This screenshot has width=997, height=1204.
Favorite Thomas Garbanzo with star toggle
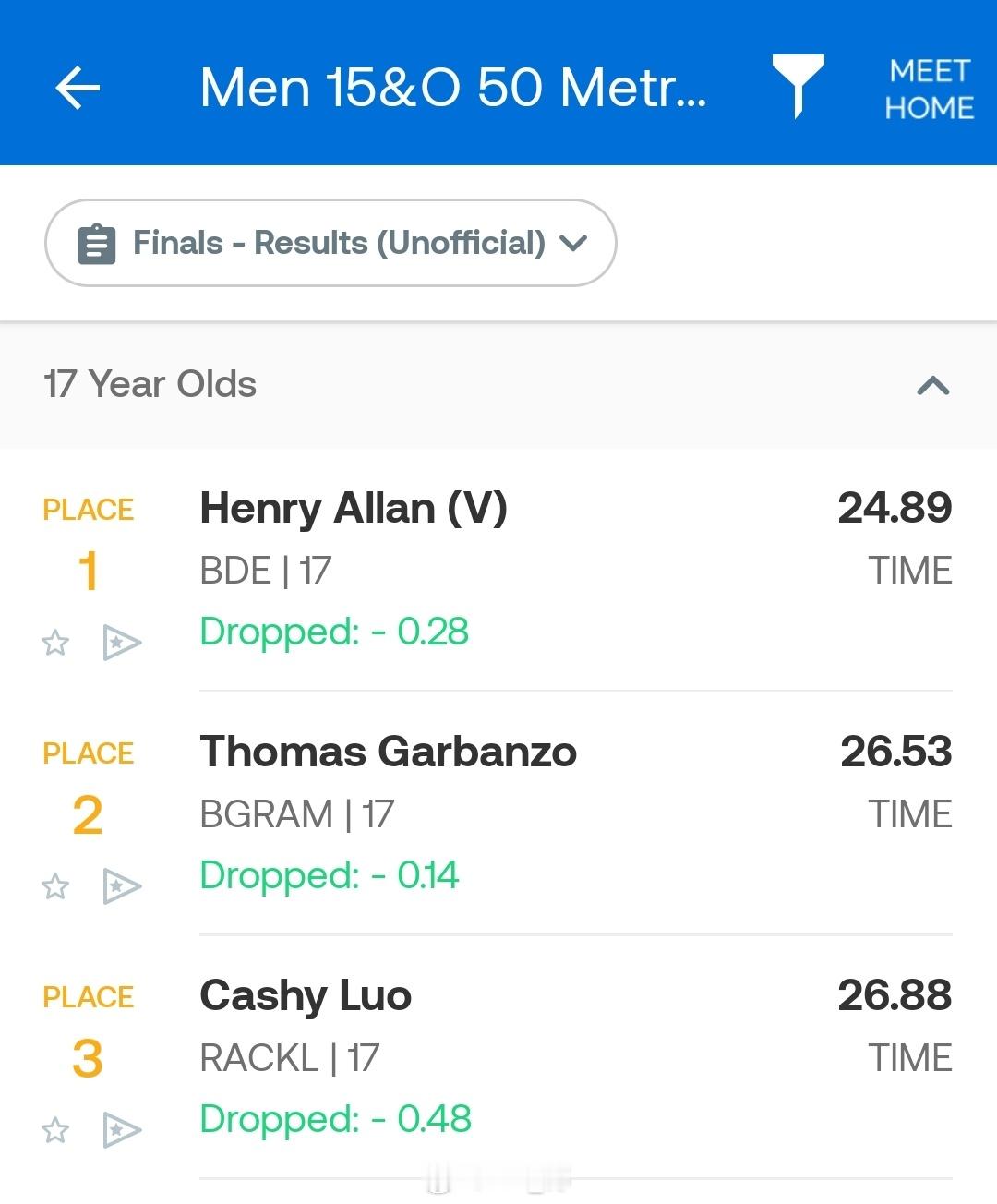point(55,886)
